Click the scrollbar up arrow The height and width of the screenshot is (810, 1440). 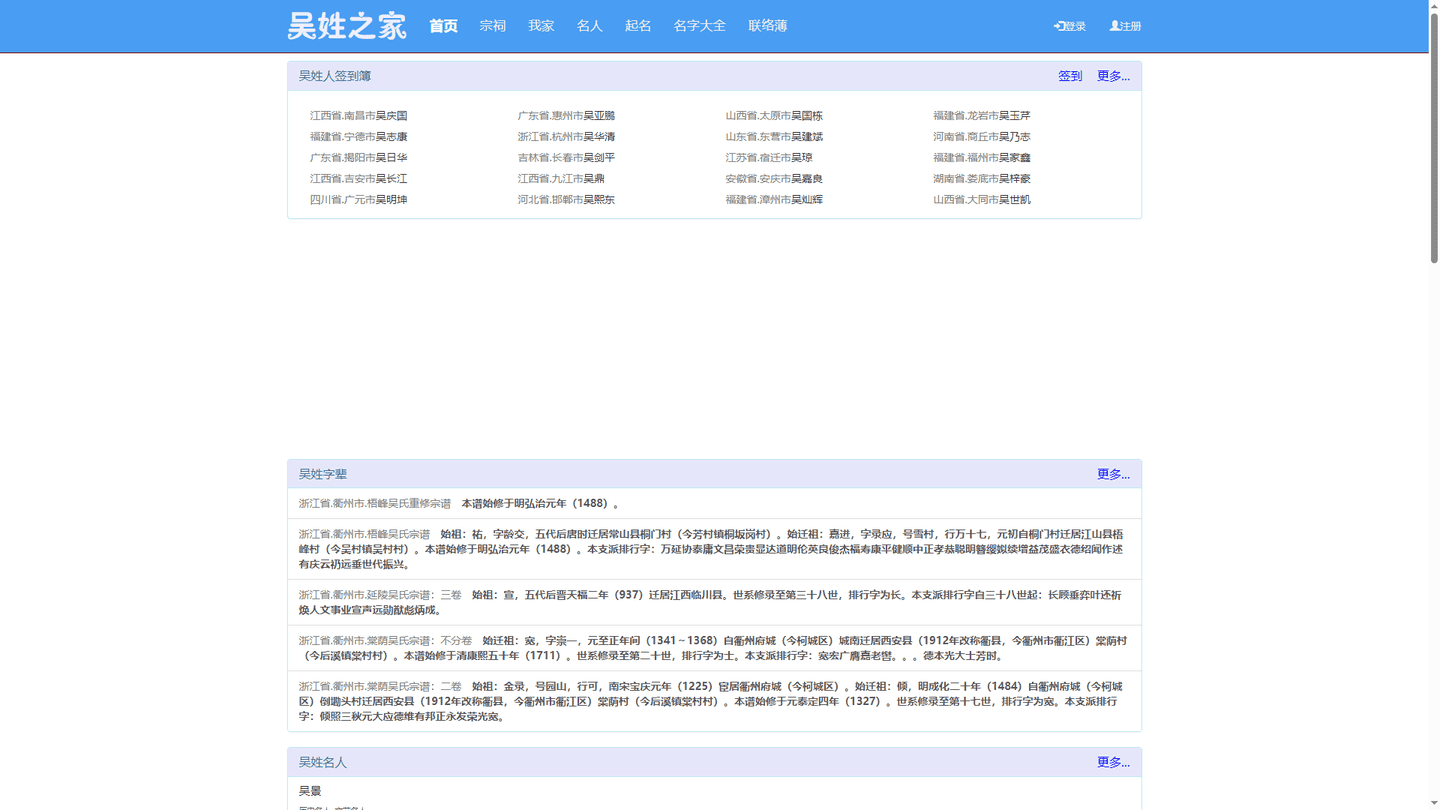pos(1434,5)
